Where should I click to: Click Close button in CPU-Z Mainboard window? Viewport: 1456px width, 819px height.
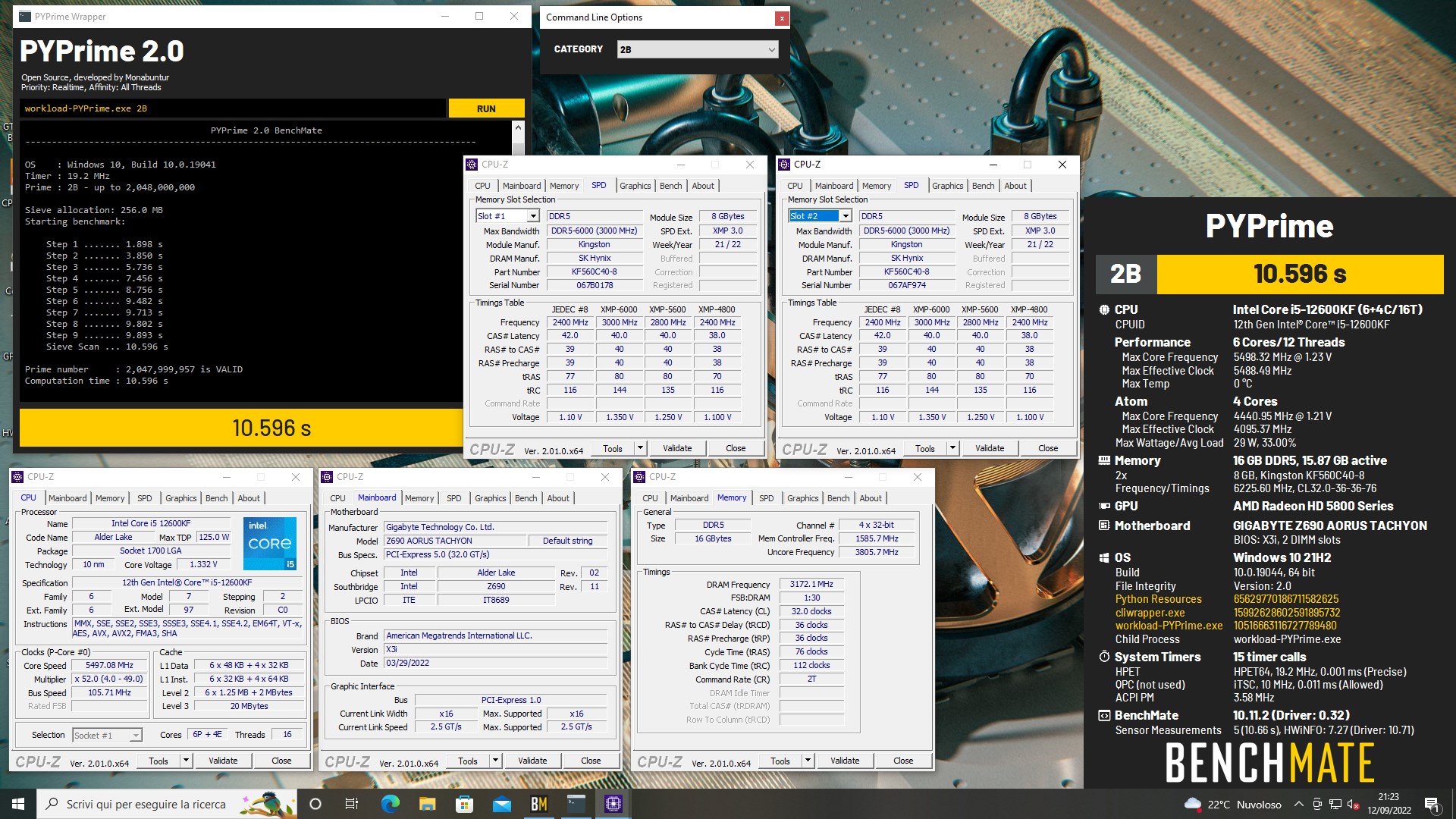click(x=591, y=761)
